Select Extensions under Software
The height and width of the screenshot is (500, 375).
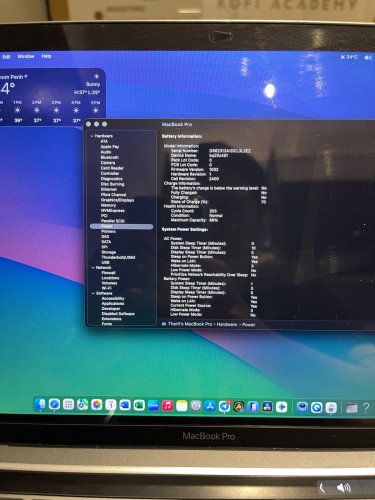(x=111, y=319)
